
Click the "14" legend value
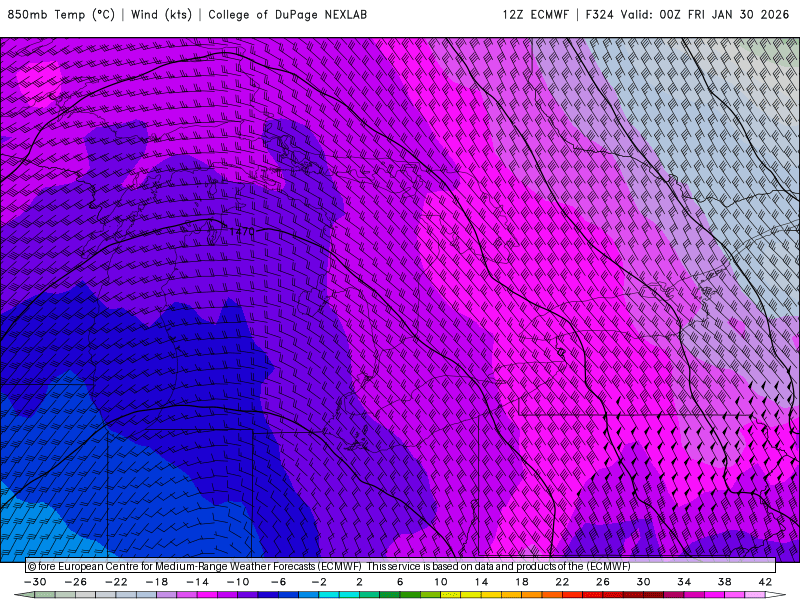click(481, 582)
